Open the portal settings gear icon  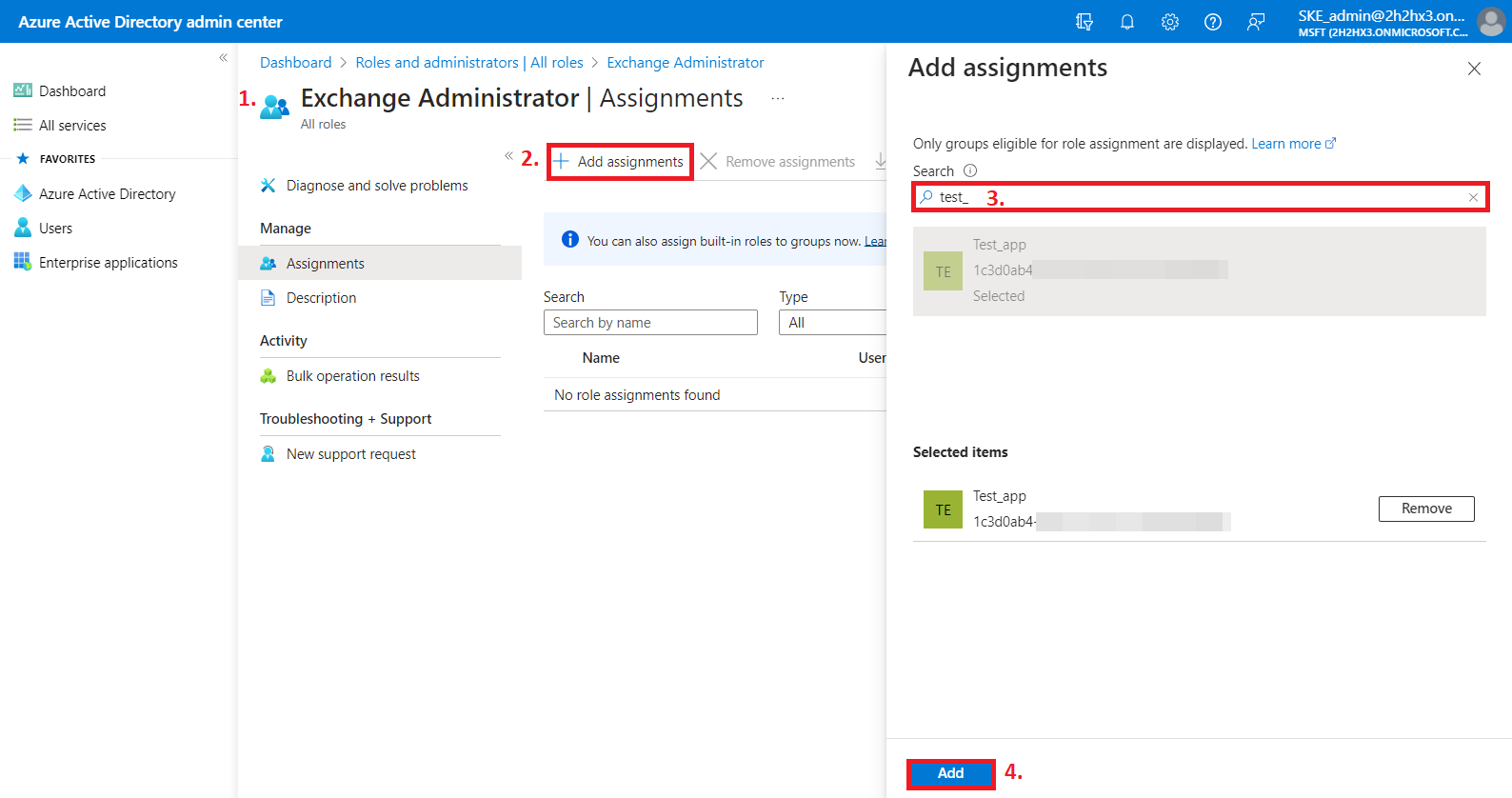pos(1169,22)
